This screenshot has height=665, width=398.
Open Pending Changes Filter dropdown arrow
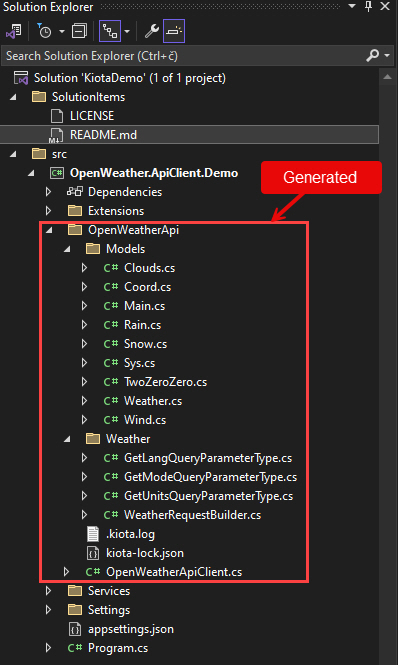click(x=62, y=31)
